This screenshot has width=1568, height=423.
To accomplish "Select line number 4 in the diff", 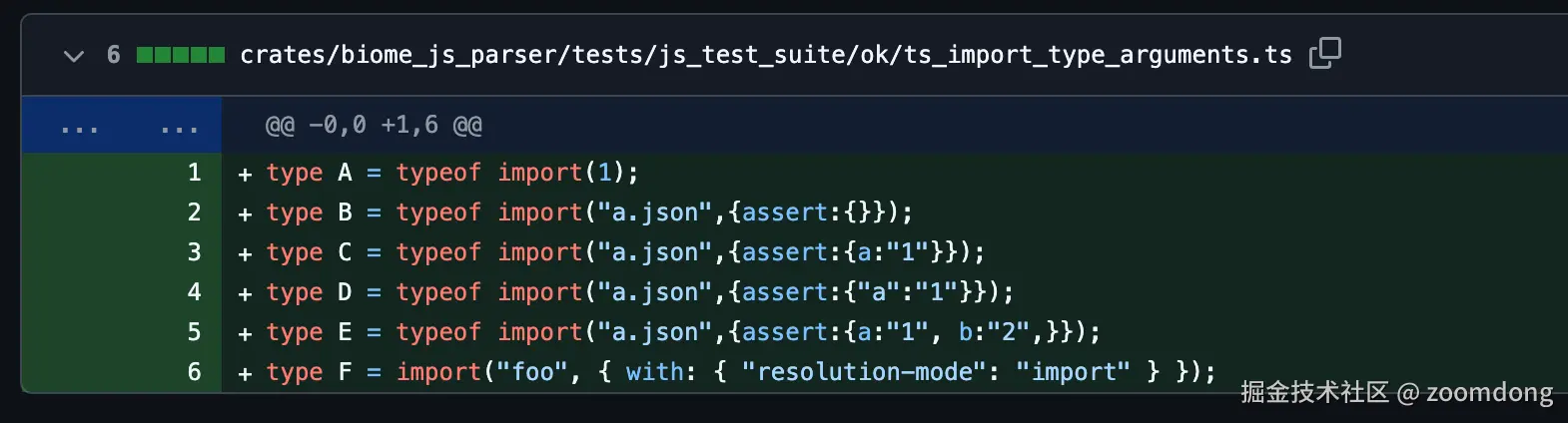I will [194, 292].
